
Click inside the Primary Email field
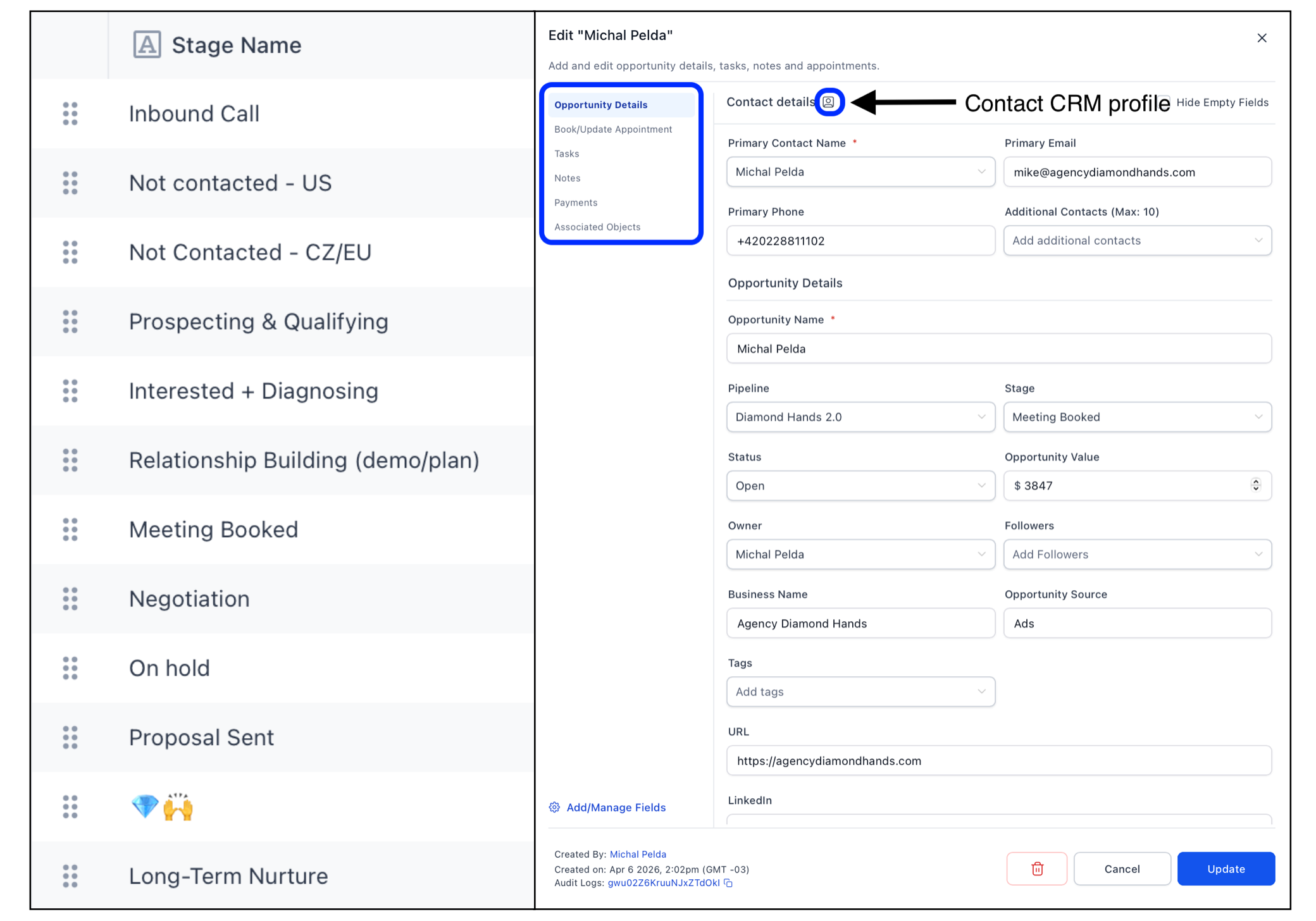1137,171
